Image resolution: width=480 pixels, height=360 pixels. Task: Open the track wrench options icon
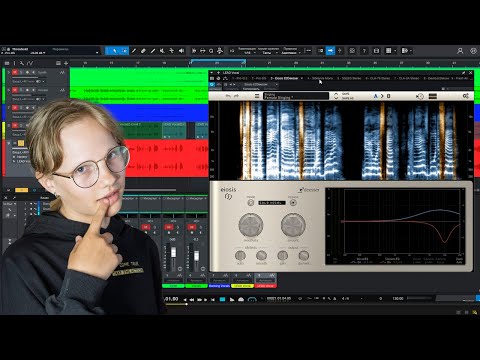tap(22, 63)
